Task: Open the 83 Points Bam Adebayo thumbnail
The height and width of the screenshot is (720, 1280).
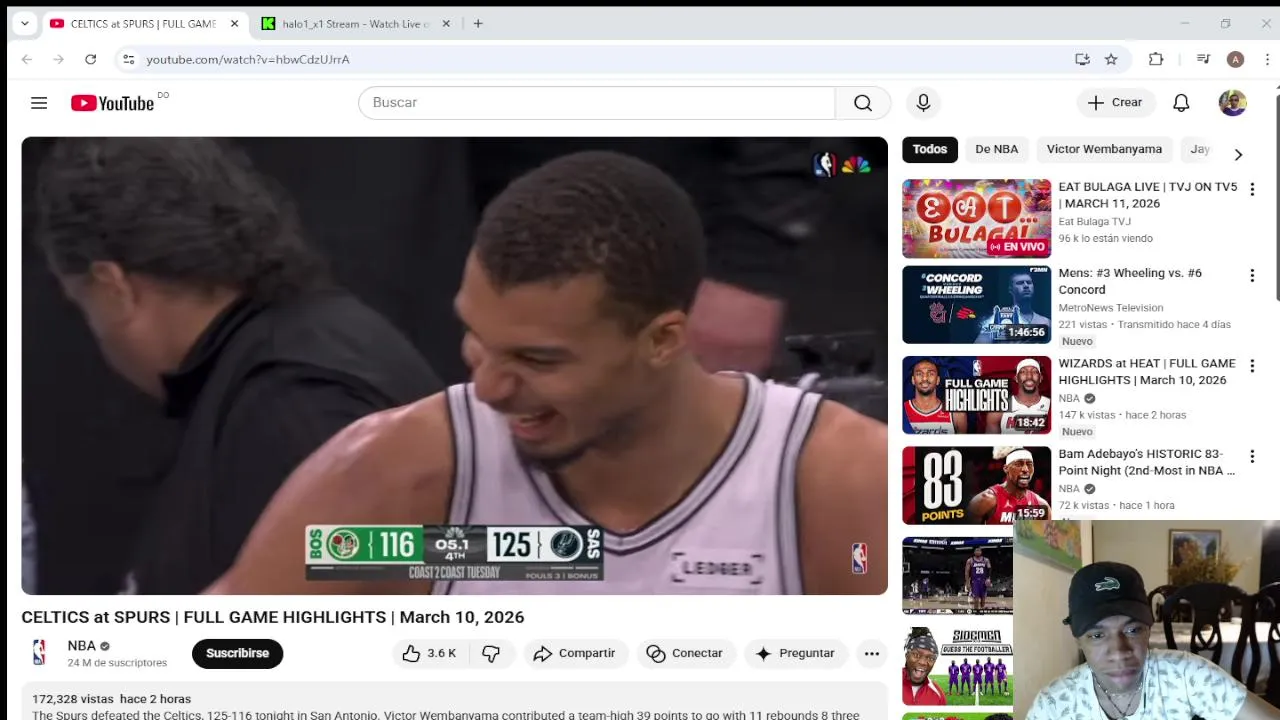Action: [x=976, y=485]
